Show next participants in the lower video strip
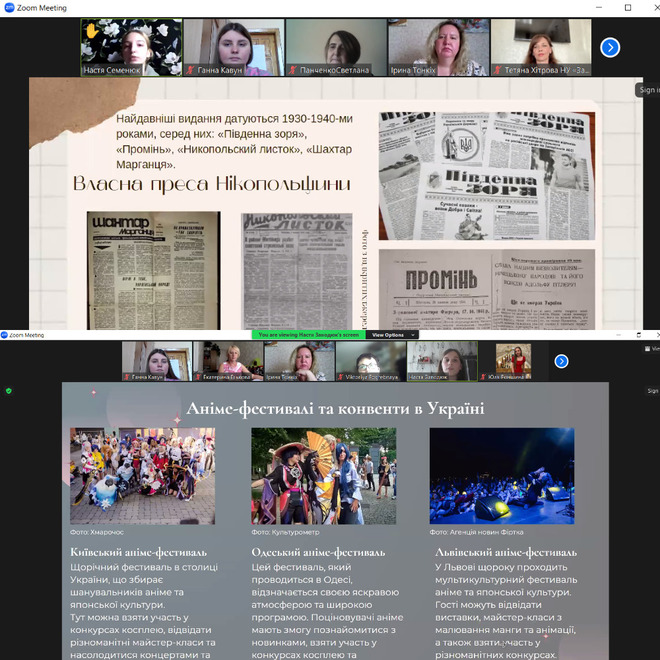Image resolution: width=660 pixels, height=660 pixels. pos(561,361)
